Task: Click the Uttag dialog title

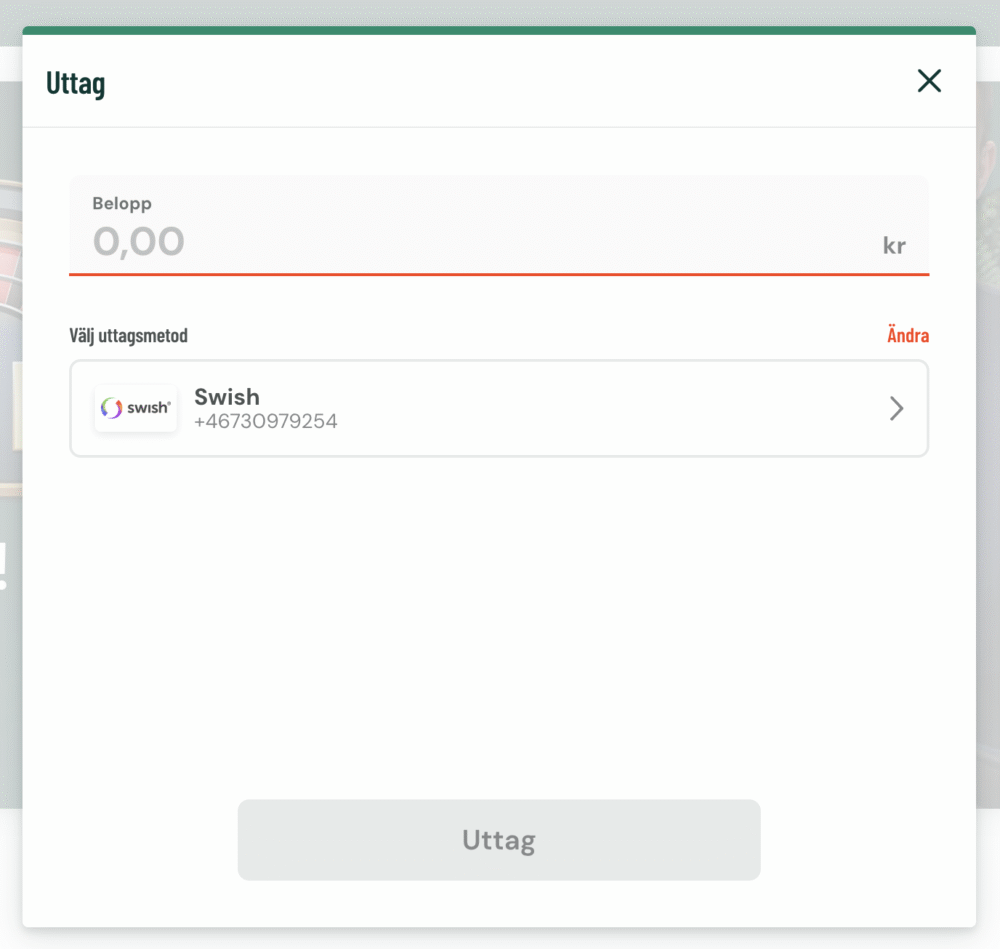Action: point(76,83)
